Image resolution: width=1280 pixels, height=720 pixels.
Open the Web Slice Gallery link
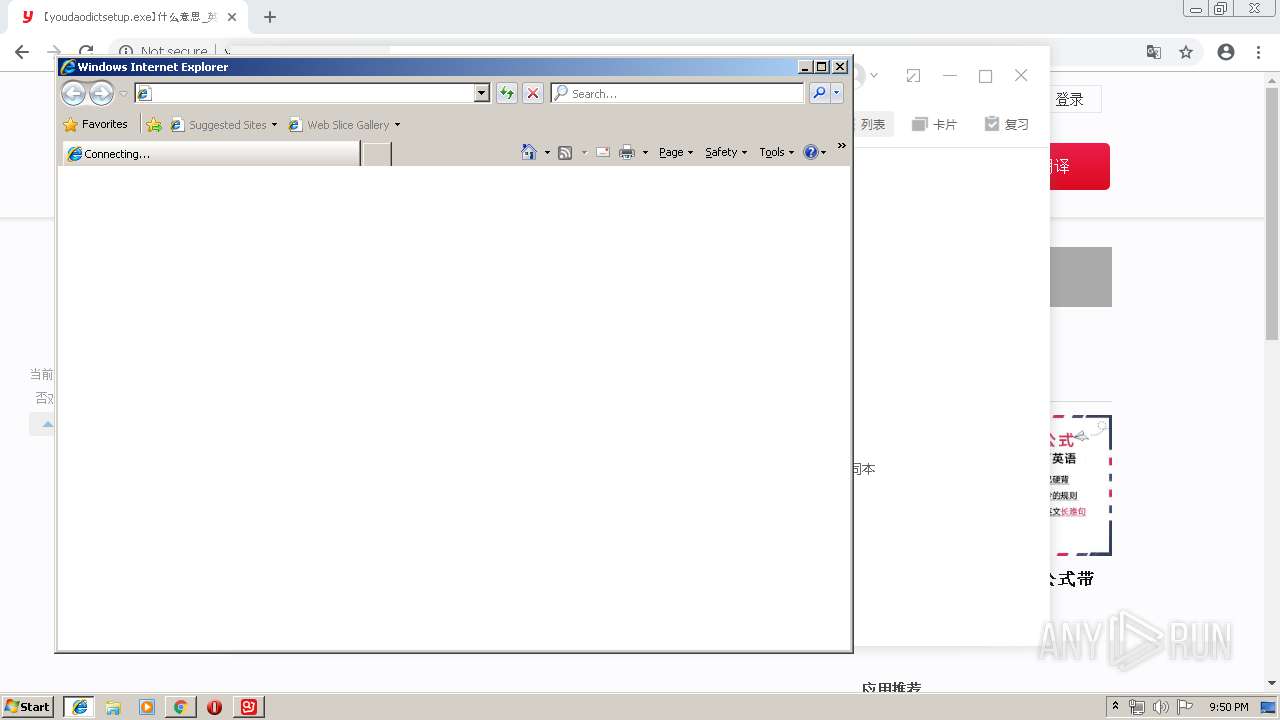point(339,125)
